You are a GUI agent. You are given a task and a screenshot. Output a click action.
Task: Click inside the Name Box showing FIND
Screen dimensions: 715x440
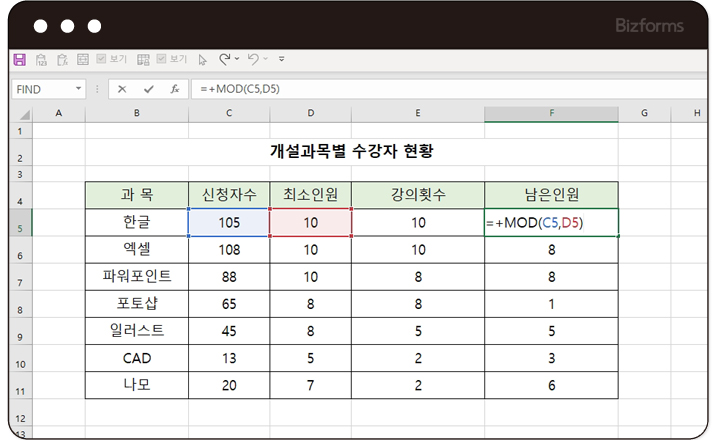[42, 89]
